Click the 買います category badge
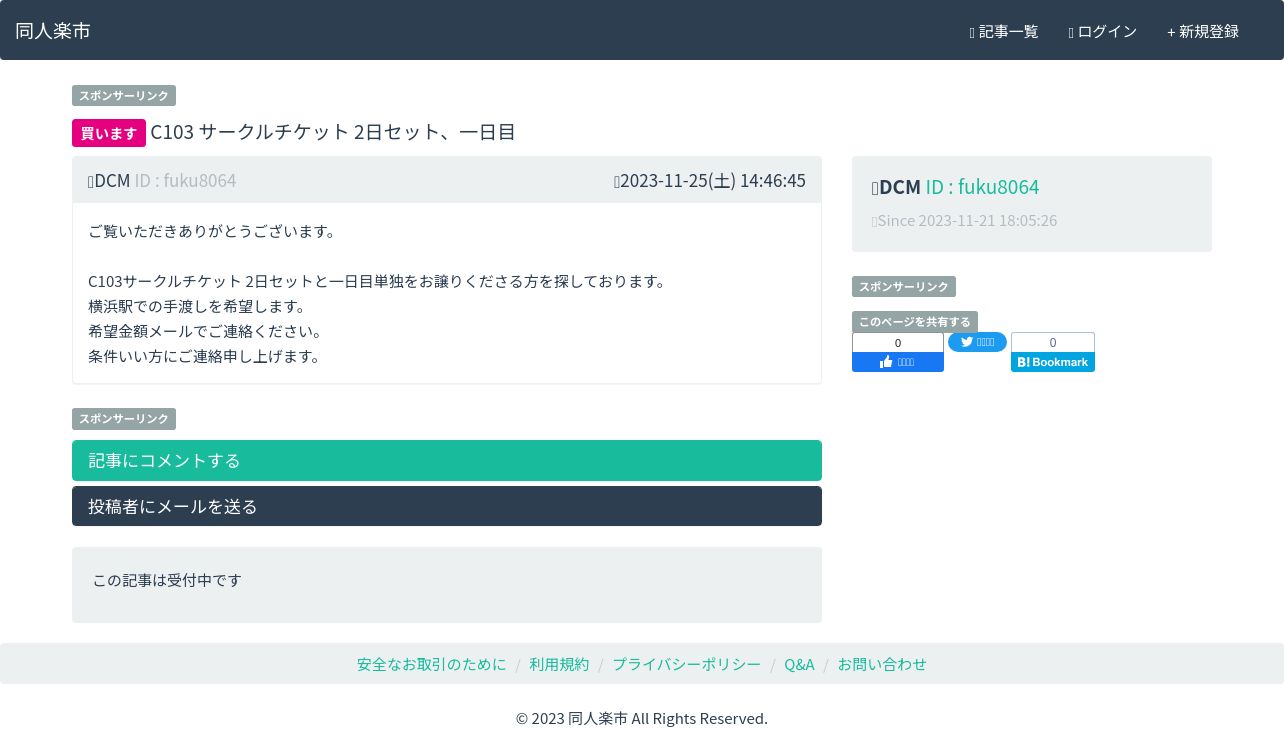The height and width of the screenshot is (730, 1284). click(109, 133)
